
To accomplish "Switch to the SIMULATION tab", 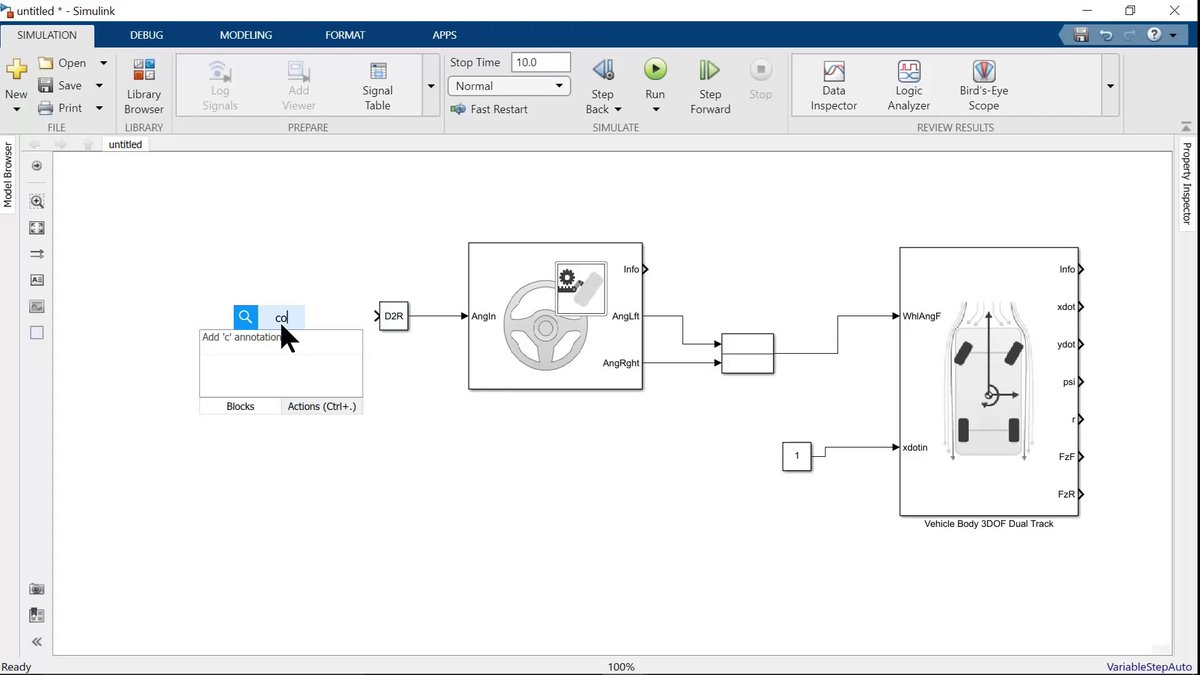I will (x=47, y=35).
